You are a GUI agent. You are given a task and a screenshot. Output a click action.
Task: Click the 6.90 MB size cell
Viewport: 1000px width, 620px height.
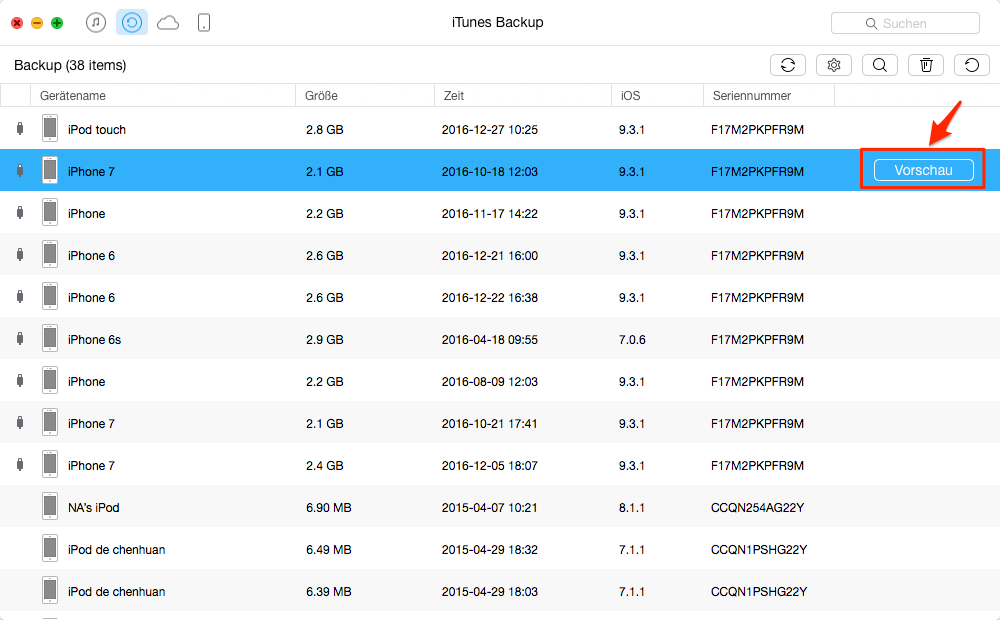coord(328,508)
